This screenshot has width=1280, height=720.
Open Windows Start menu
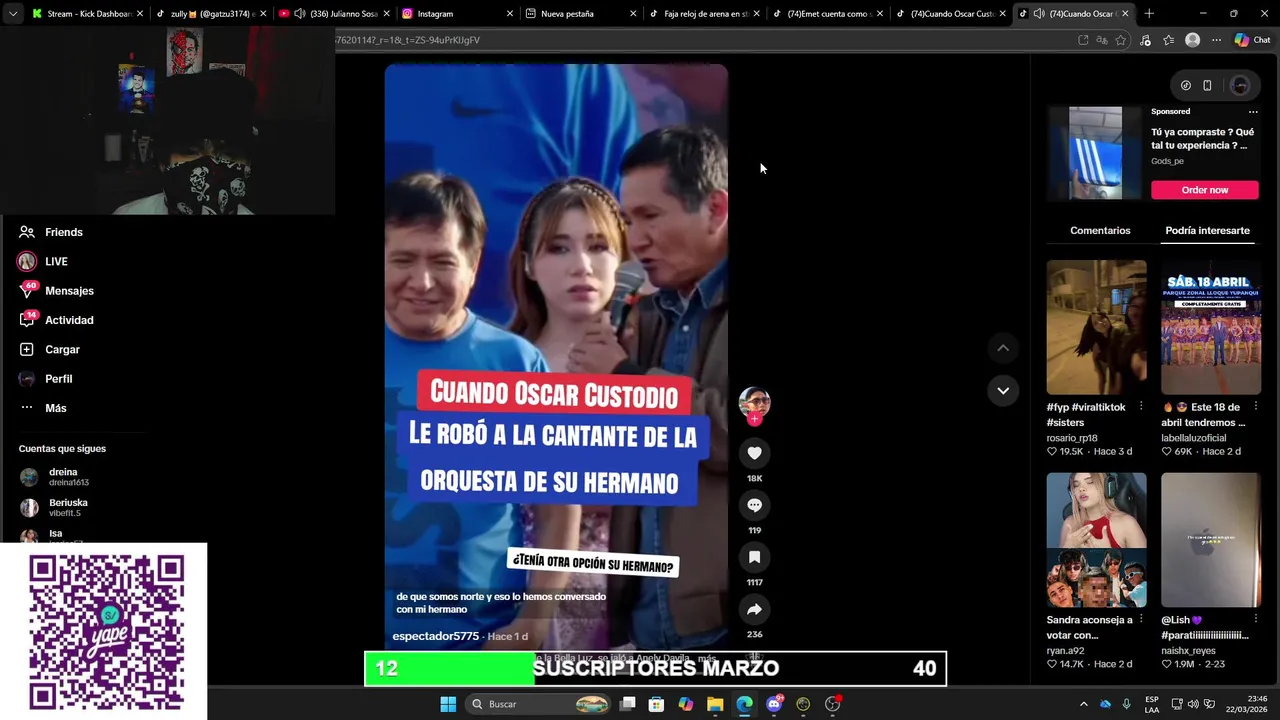coord(448,704)
